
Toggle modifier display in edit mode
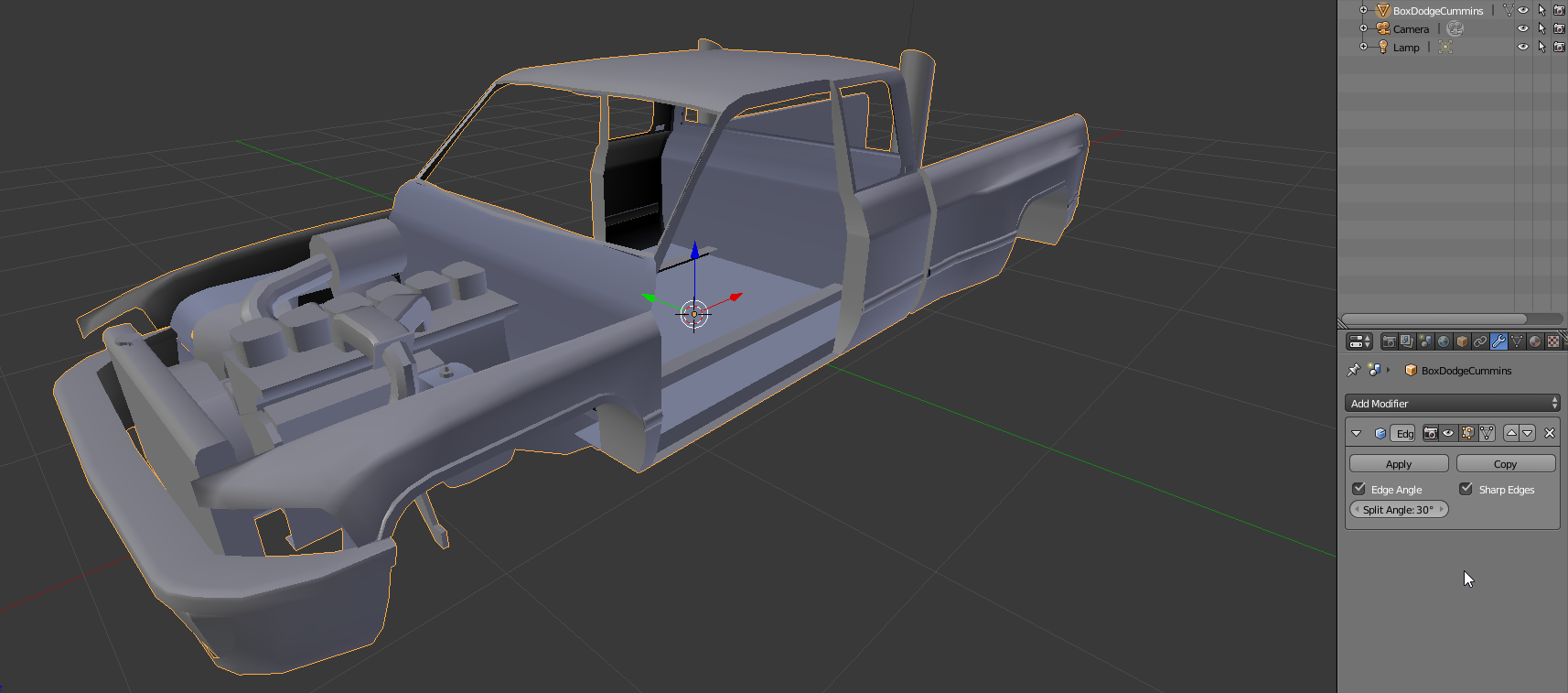point(1467,433)
